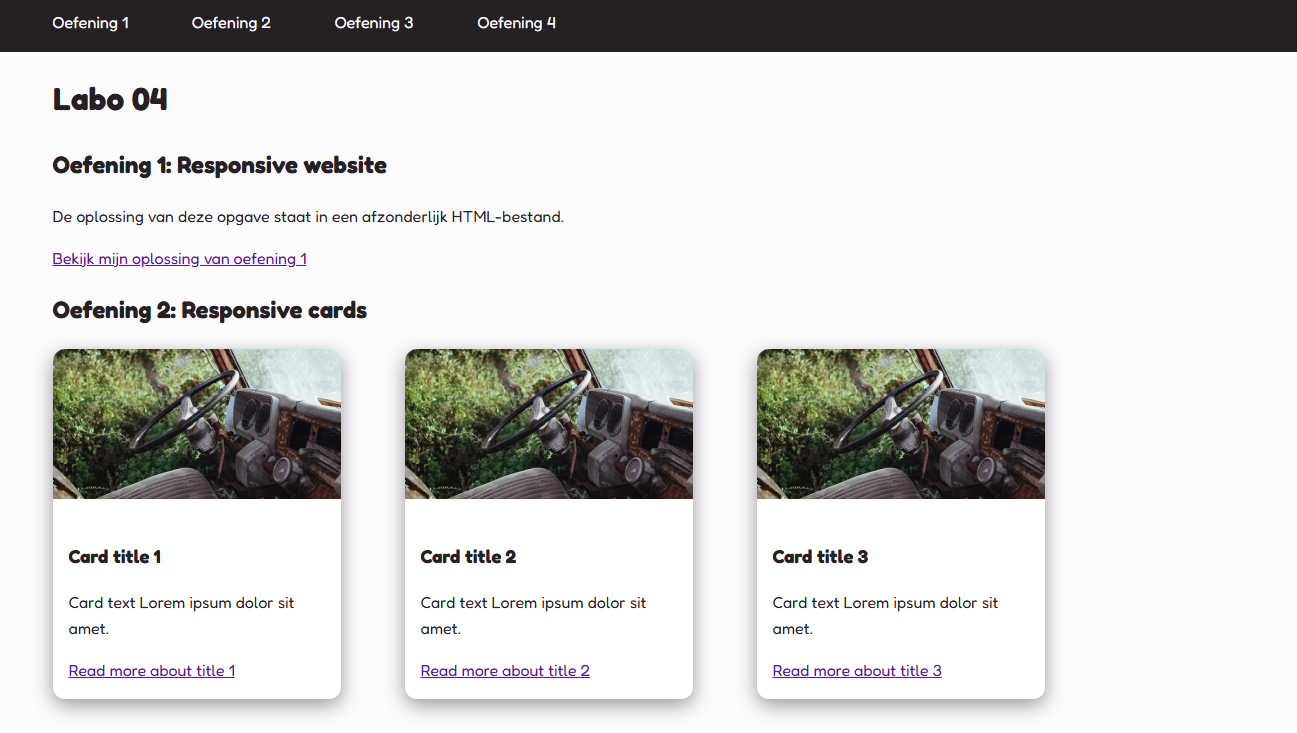Screen dimensions: 1297x733
Task: Open the Oefening 1 navigation item
Action: (90, 23)
